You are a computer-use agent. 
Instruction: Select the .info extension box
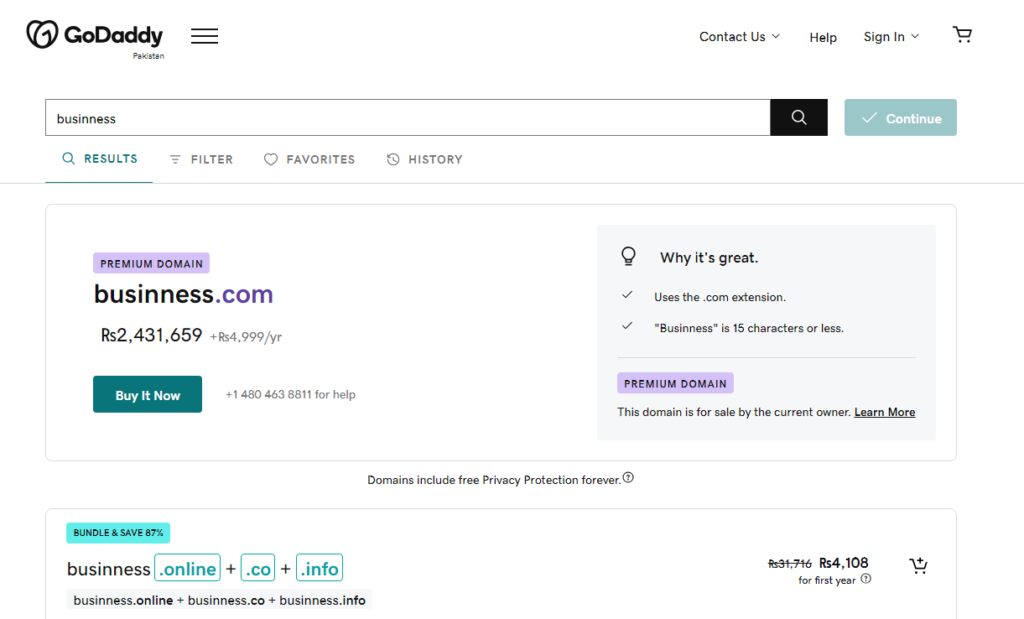[x=319, y=568]
